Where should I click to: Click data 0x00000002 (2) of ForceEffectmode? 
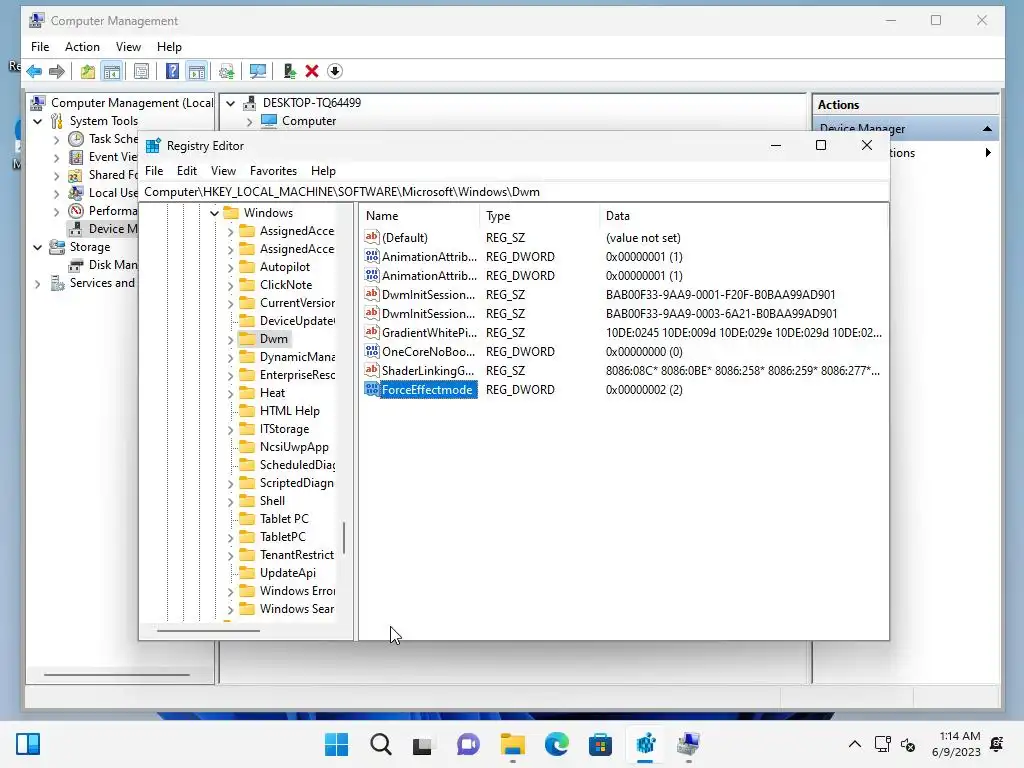(x=644, y=390)
